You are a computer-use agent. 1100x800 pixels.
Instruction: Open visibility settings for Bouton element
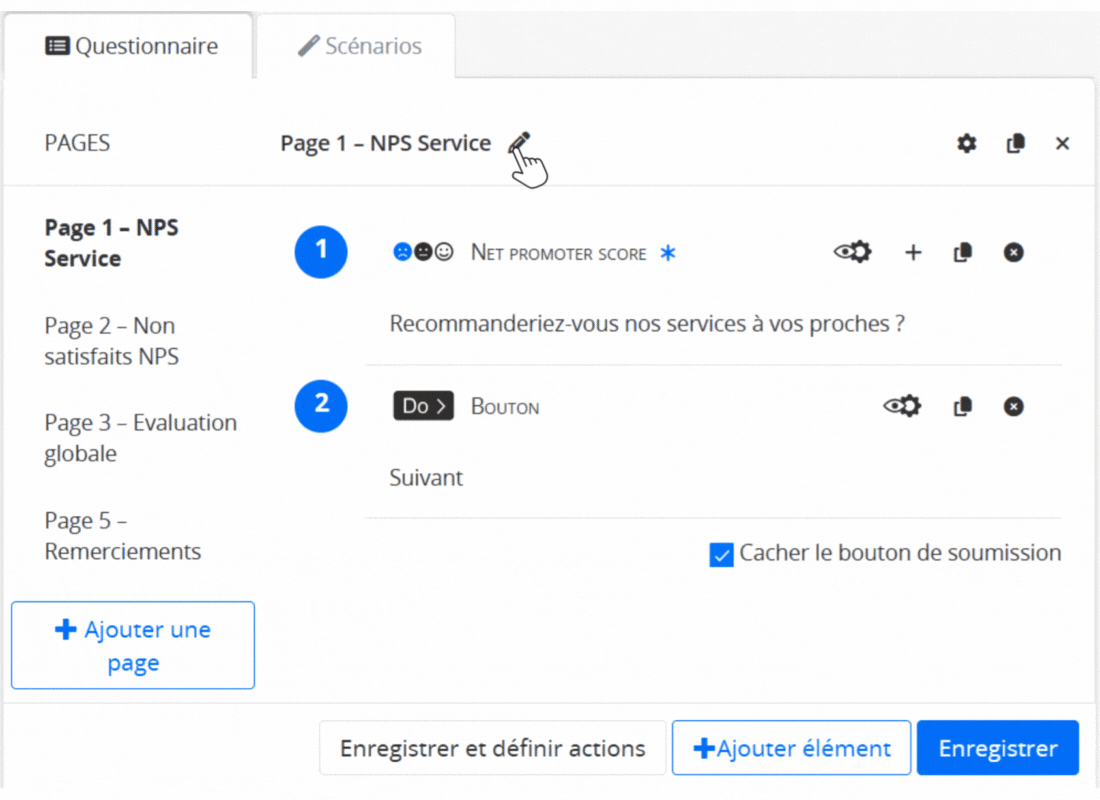902,407
